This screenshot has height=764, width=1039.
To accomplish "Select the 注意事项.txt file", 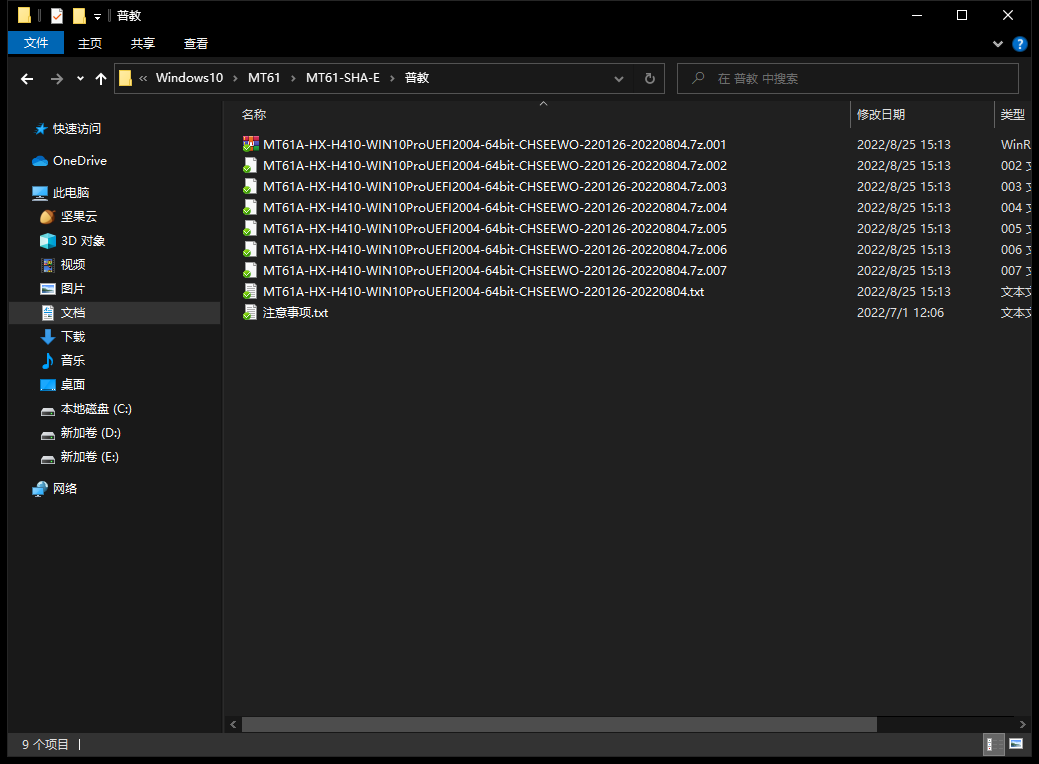I will [x=296, y=313].
